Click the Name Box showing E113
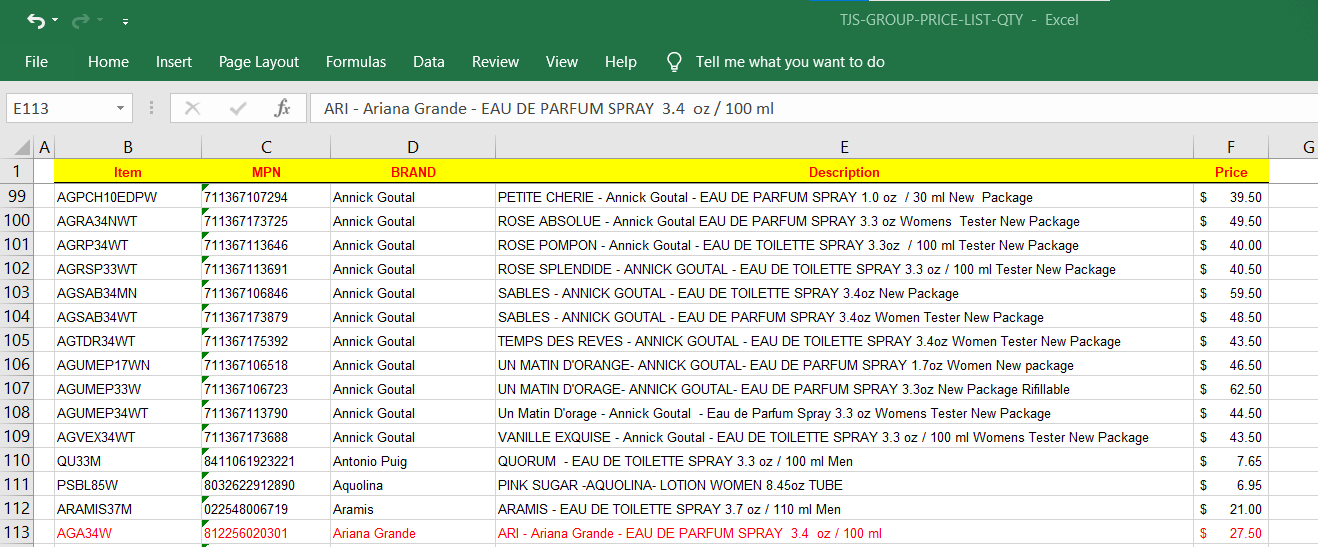Viewport: 1318px width, 547px height. 60,108
